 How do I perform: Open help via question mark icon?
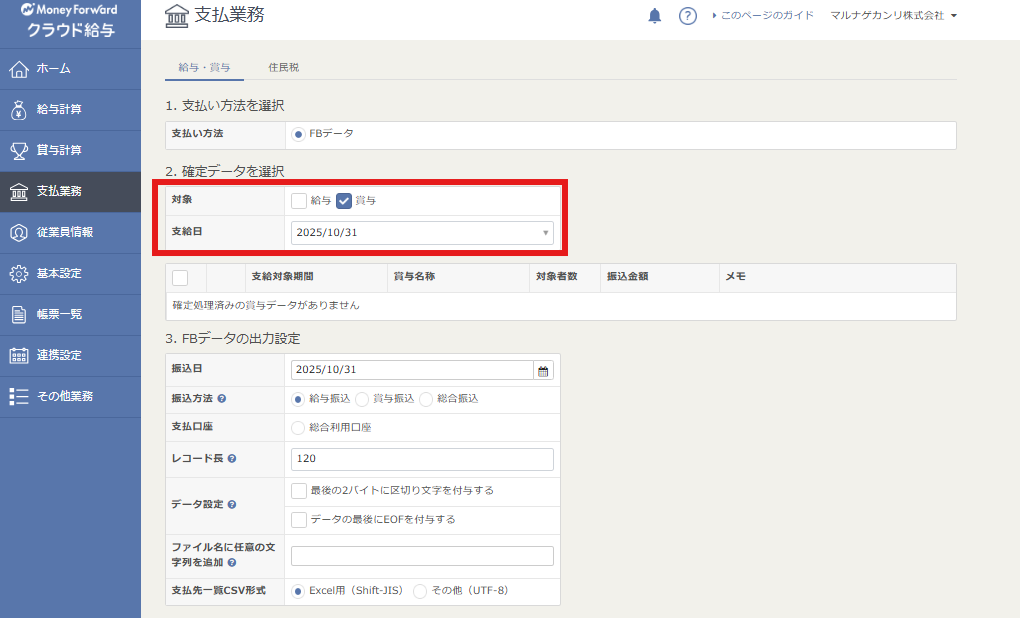pyautogui.click(x=687, y=15)
